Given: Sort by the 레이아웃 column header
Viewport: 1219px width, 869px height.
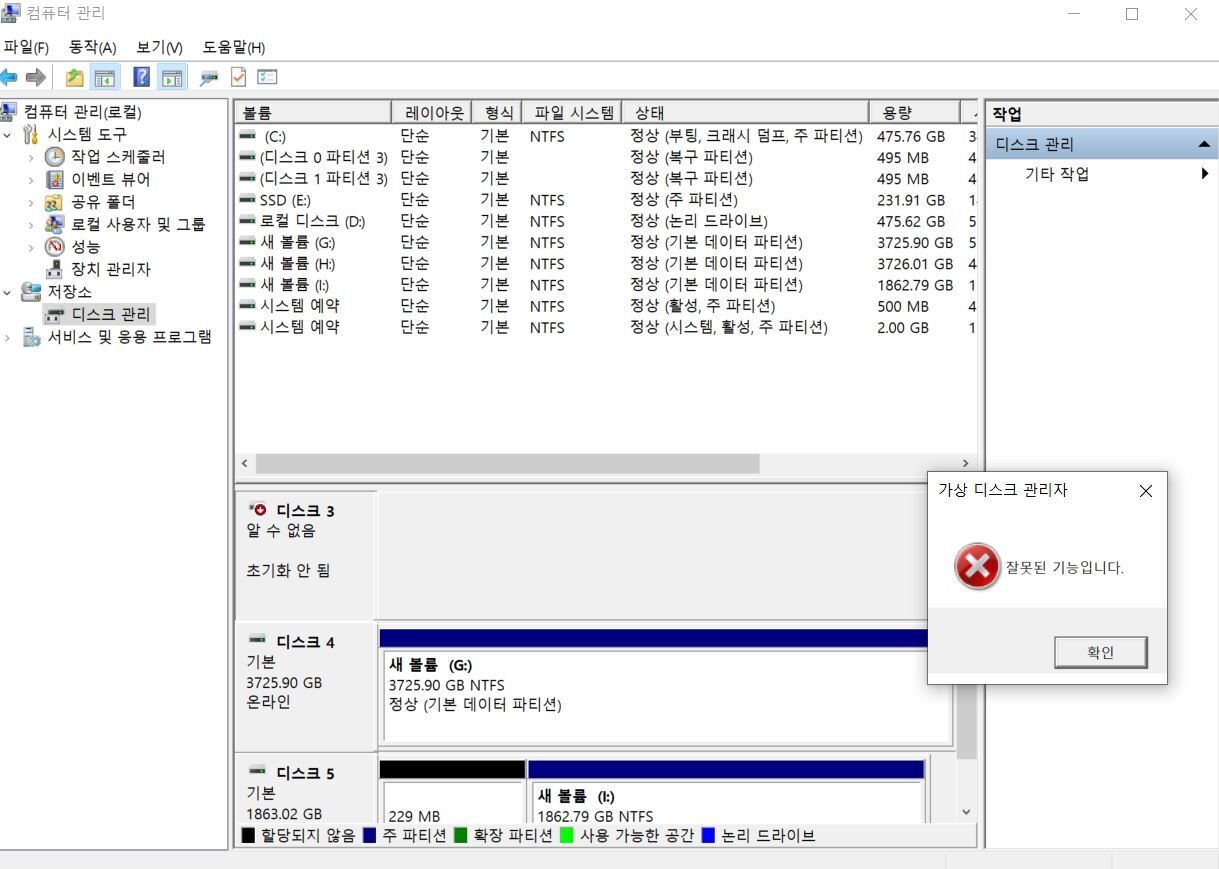Looking at the screenshot, I should 432,113.
